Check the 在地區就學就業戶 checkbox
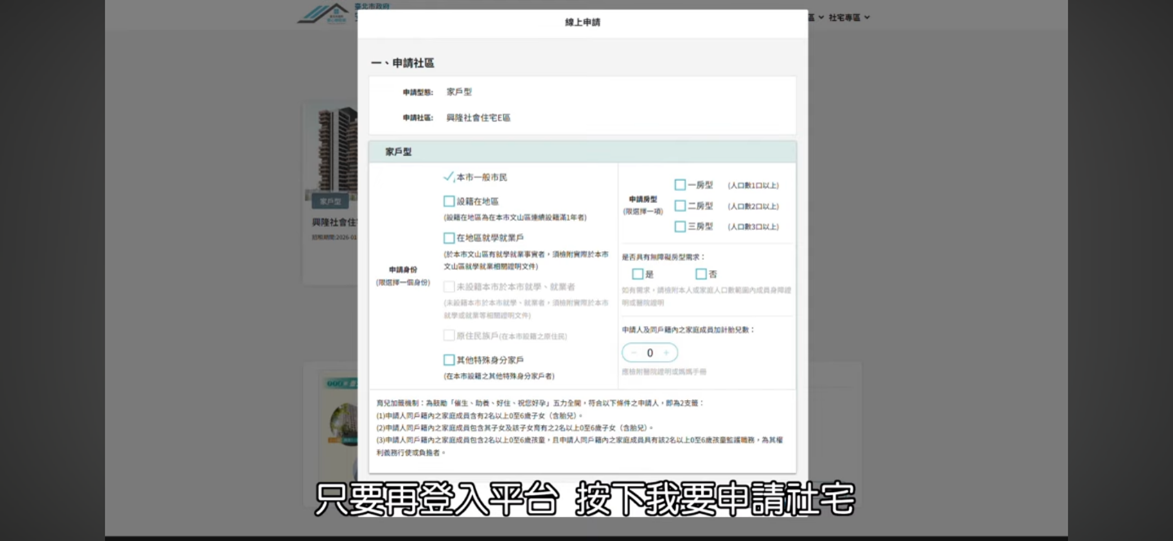Image resolution: width=1173 pixels, height=541 pixels. click(449, 238)
